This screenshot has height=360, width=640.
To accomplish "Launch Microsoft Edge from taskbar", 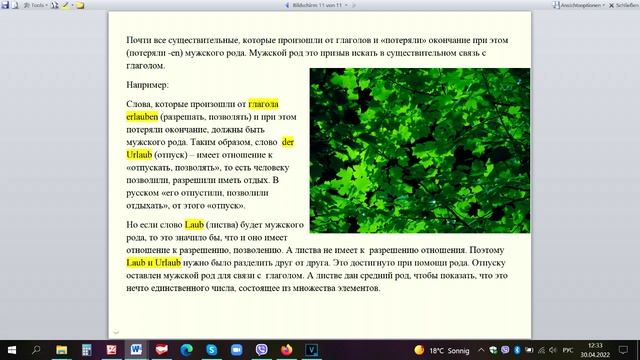I will pyautogui.click(x=187, y=350).
